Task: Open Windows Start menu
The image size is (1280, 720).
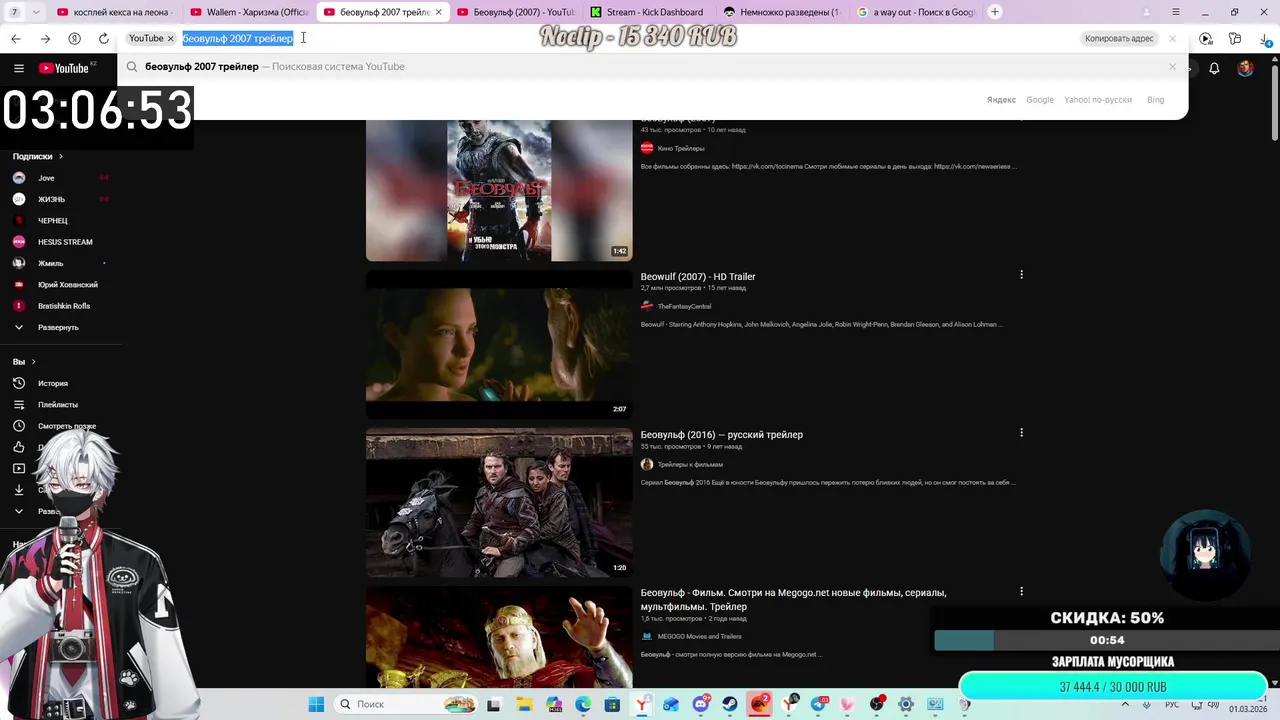Action: [x=316, y=704]
